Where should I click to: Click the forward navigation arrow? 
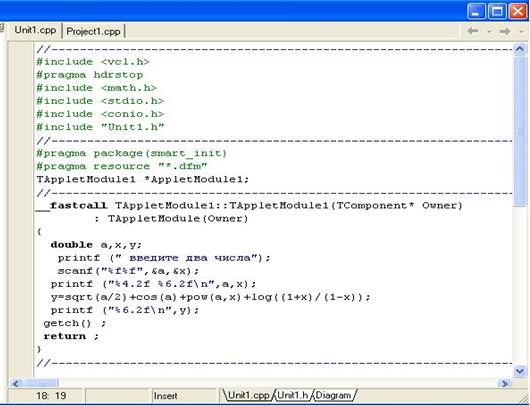505,31
